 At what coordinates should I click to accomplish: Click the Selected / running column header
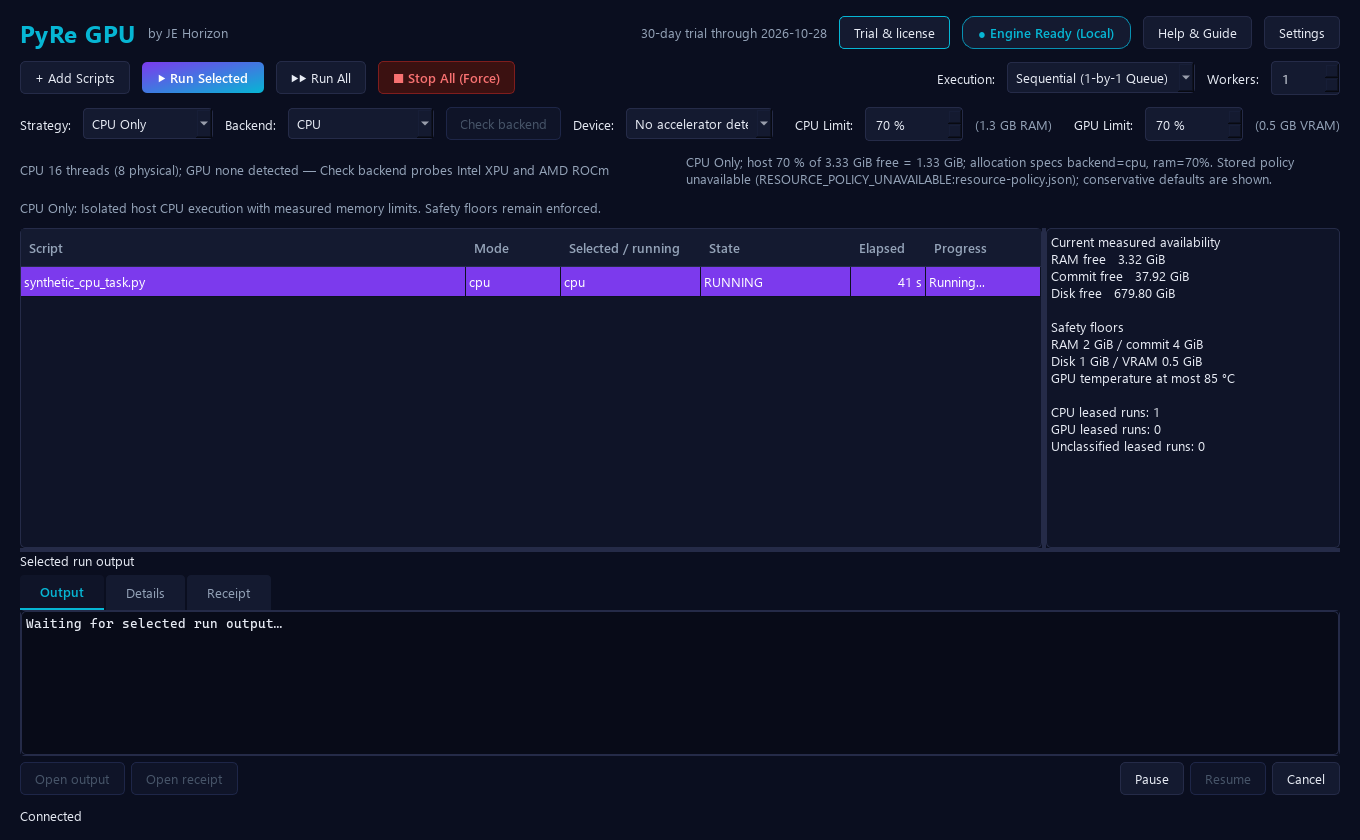click(x=630, y=248)
